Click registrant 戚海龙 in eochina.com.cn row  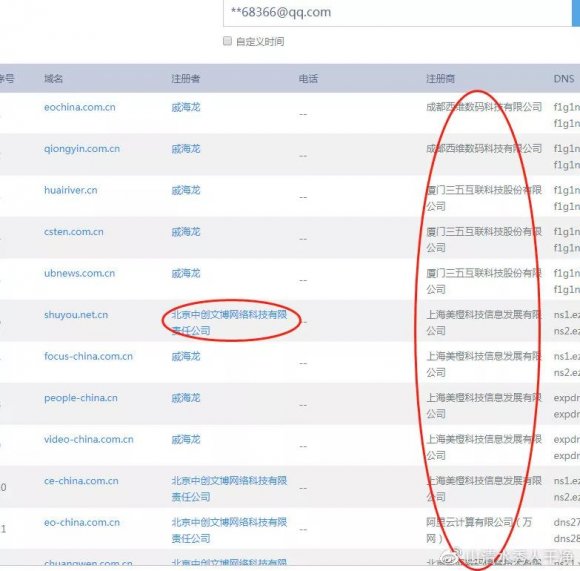pos(186,107)
